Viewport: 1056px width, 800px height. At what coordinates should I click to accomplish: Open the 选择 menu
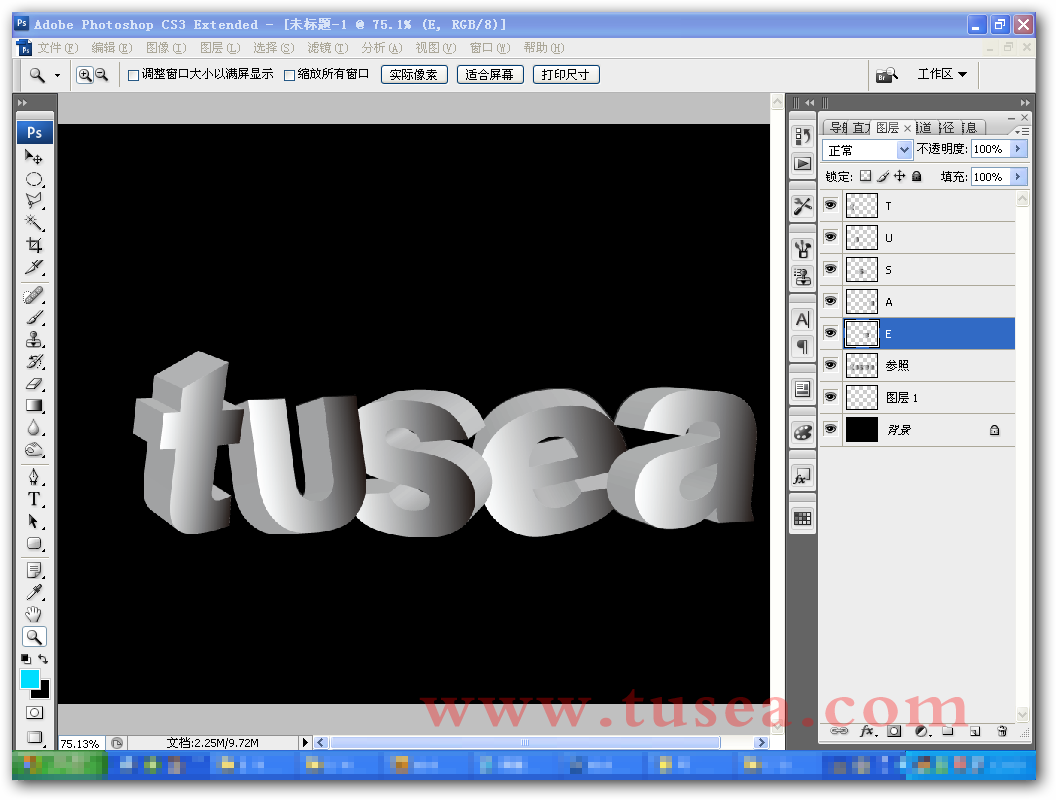tap(274, 48)
